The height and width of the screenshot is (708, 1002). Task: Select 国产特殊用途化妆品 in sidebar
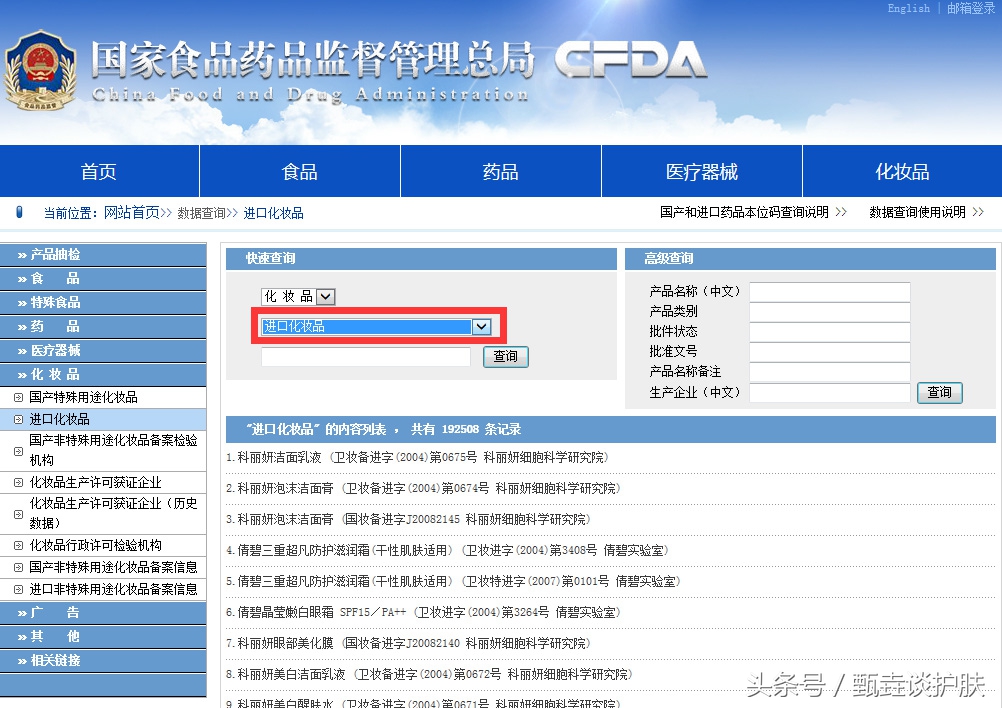pyautogui.click(x=84, y=397)
